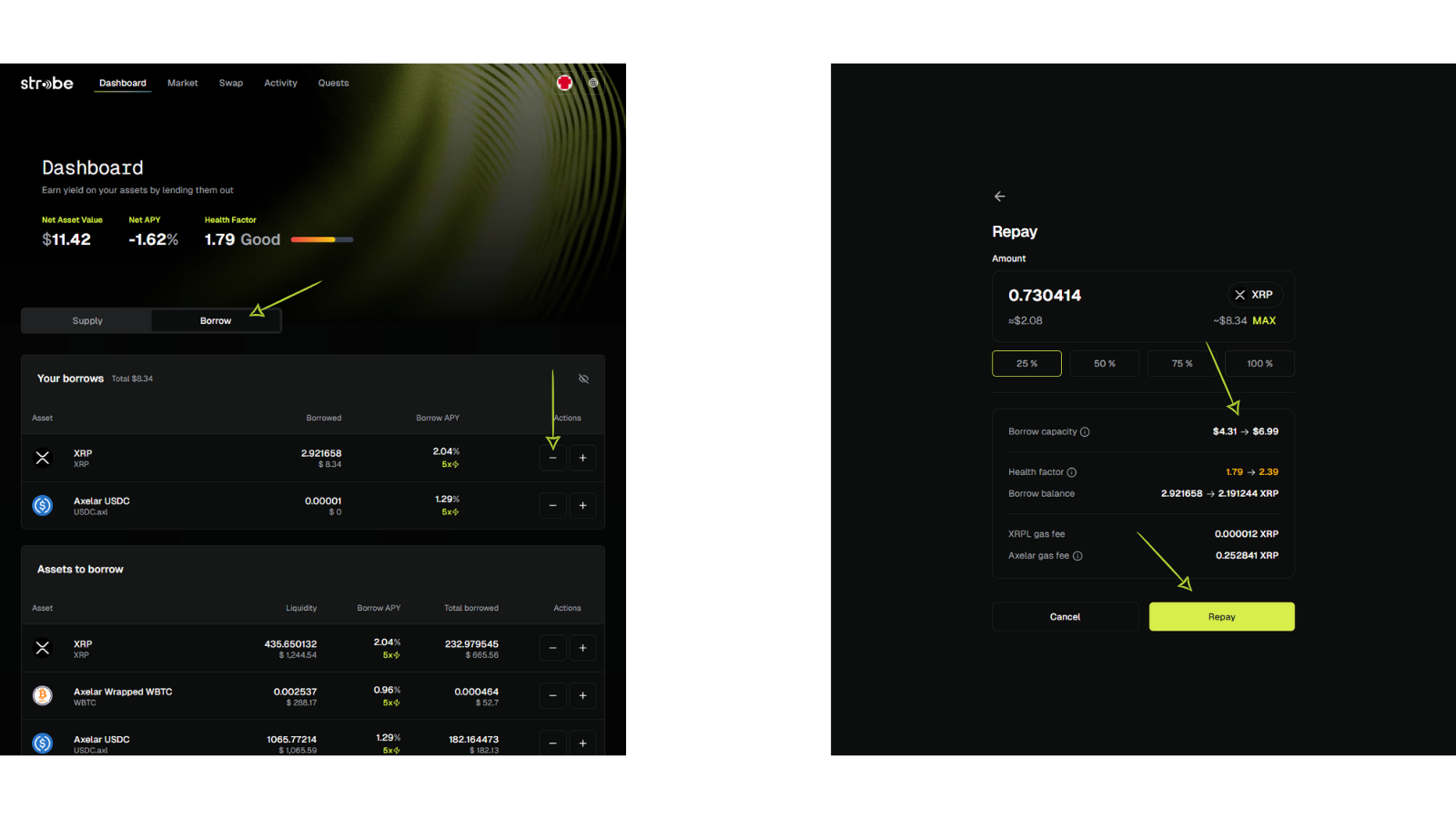The image size is (1456, 819).
Task: Click minus icon for borrowed XRP row
Action: tap(552, 458)
